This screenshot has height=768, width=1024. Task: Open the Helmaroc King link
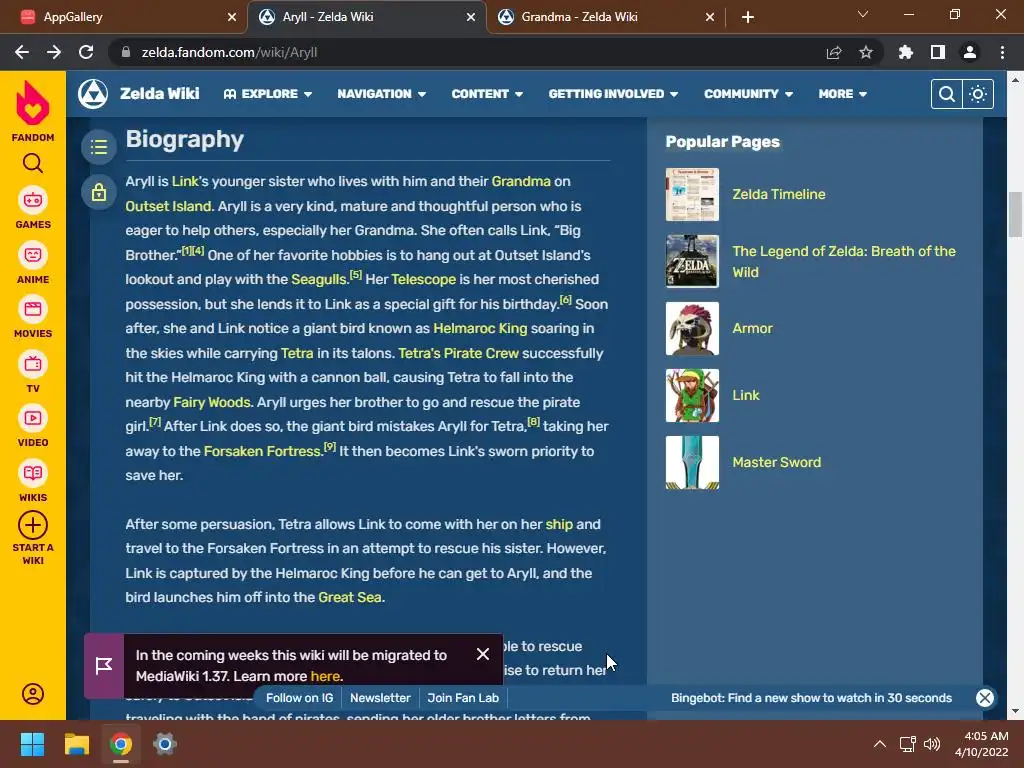click(x=480, y=328)
